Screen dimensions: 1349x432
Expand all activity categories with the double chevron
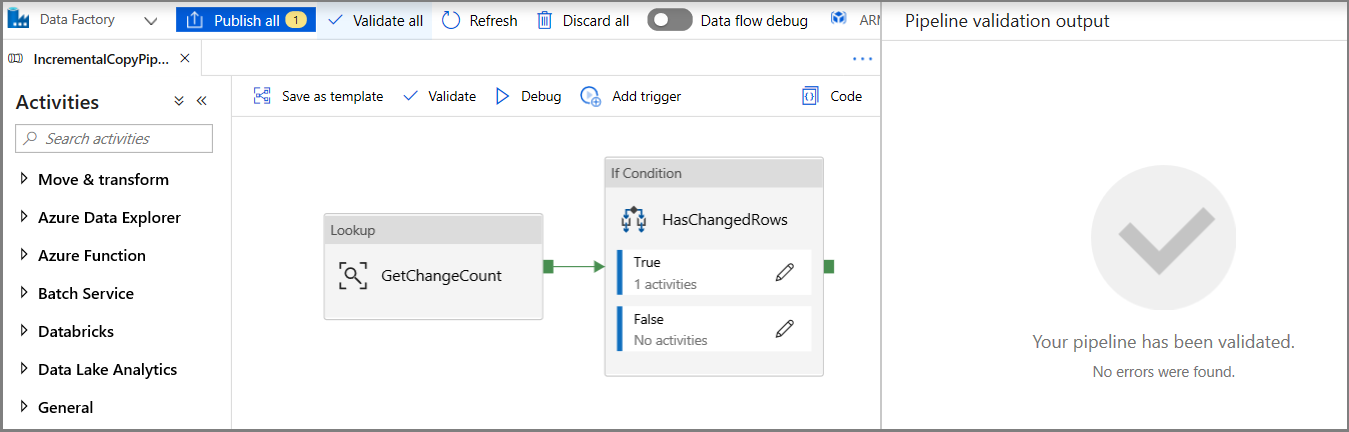[179, 101]
